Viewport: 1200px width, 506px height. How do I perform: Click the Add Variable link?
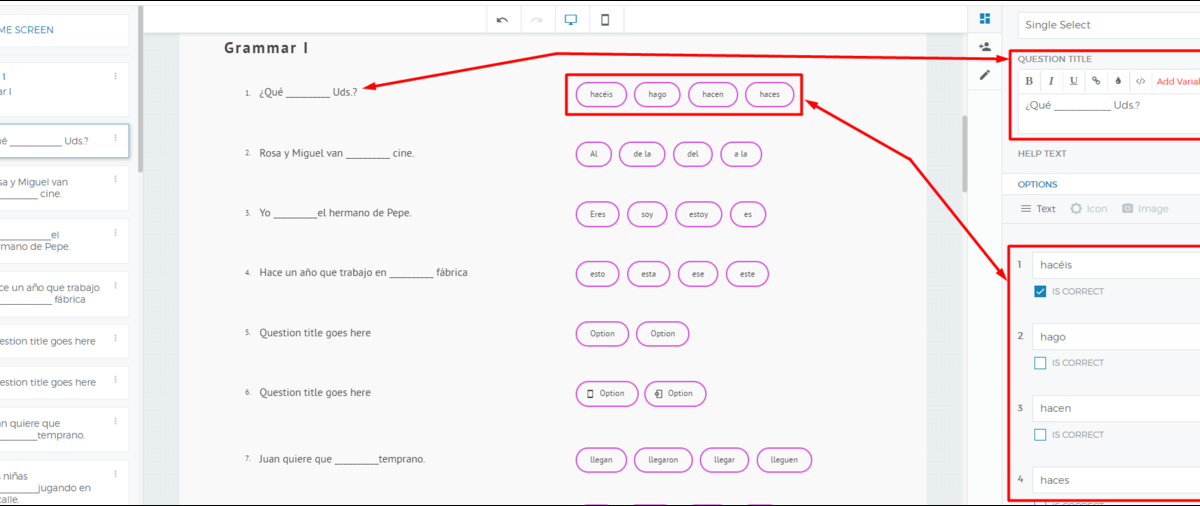pyautogui.click(x=1177, y=82)
